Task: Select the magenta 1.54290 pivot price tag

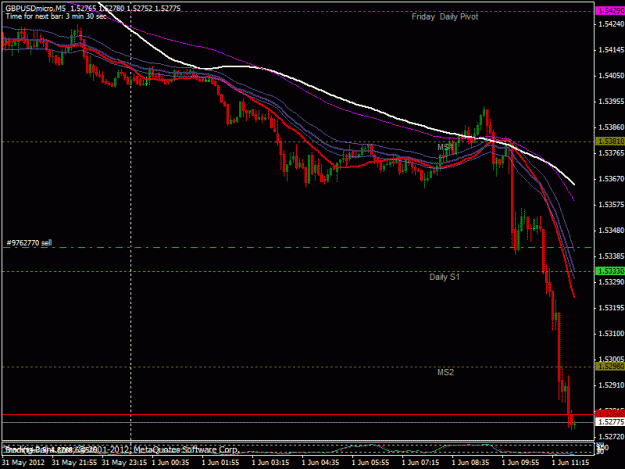Action: (610, 11)
